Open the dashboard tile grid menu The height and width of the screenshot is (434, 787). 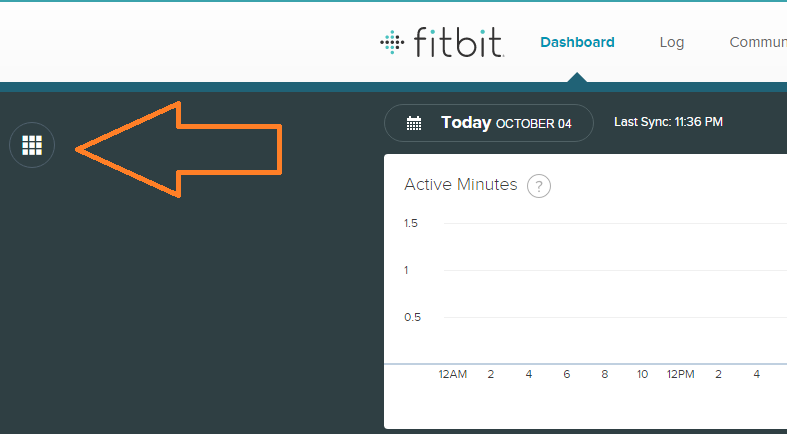tap(32, 146)
